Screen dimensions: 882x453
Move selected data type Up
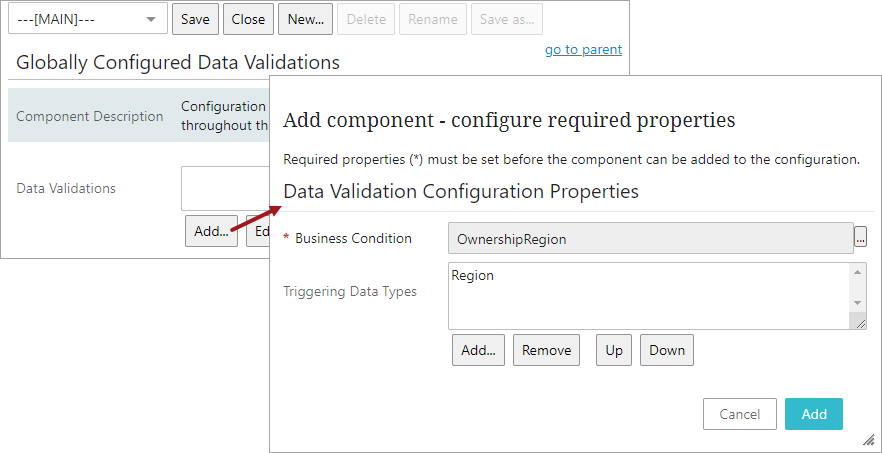[x=614, y=350]
